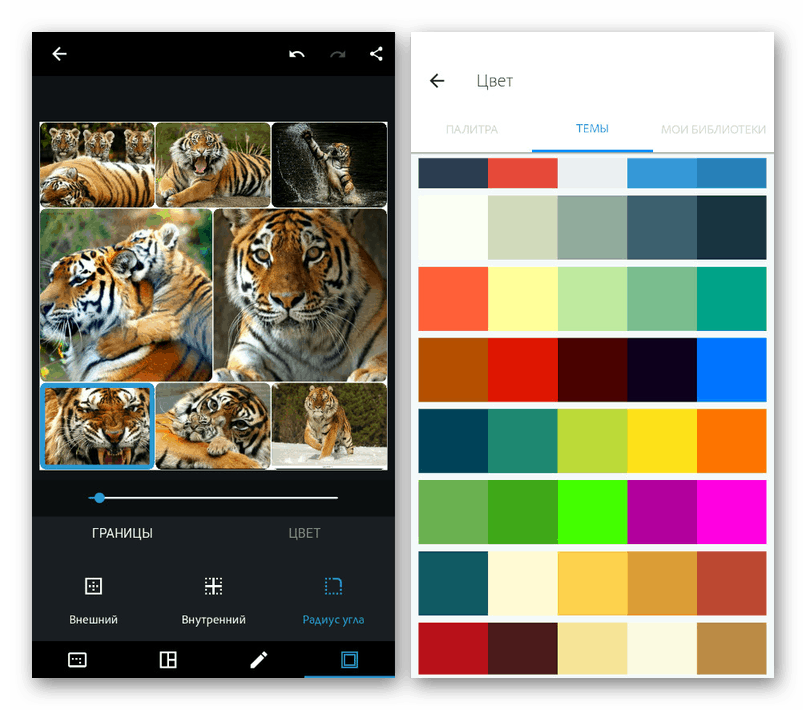Image resolution: width=806 pixels, height=710 pixels.
Task: Pick the crimson swatch in bottom row
Action: (453, 648)
